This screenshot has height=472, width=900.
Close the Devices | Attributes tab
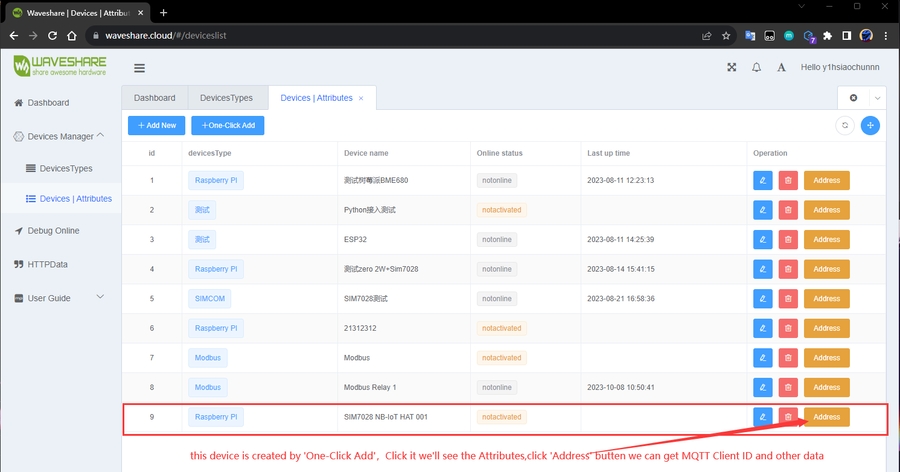[362, 99]
